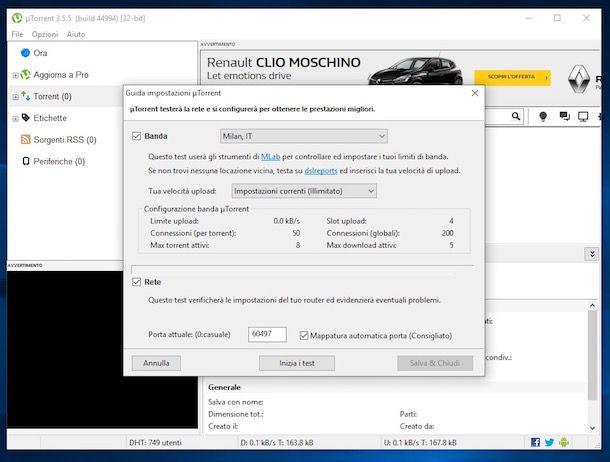Open the File menu

[17, 34]
